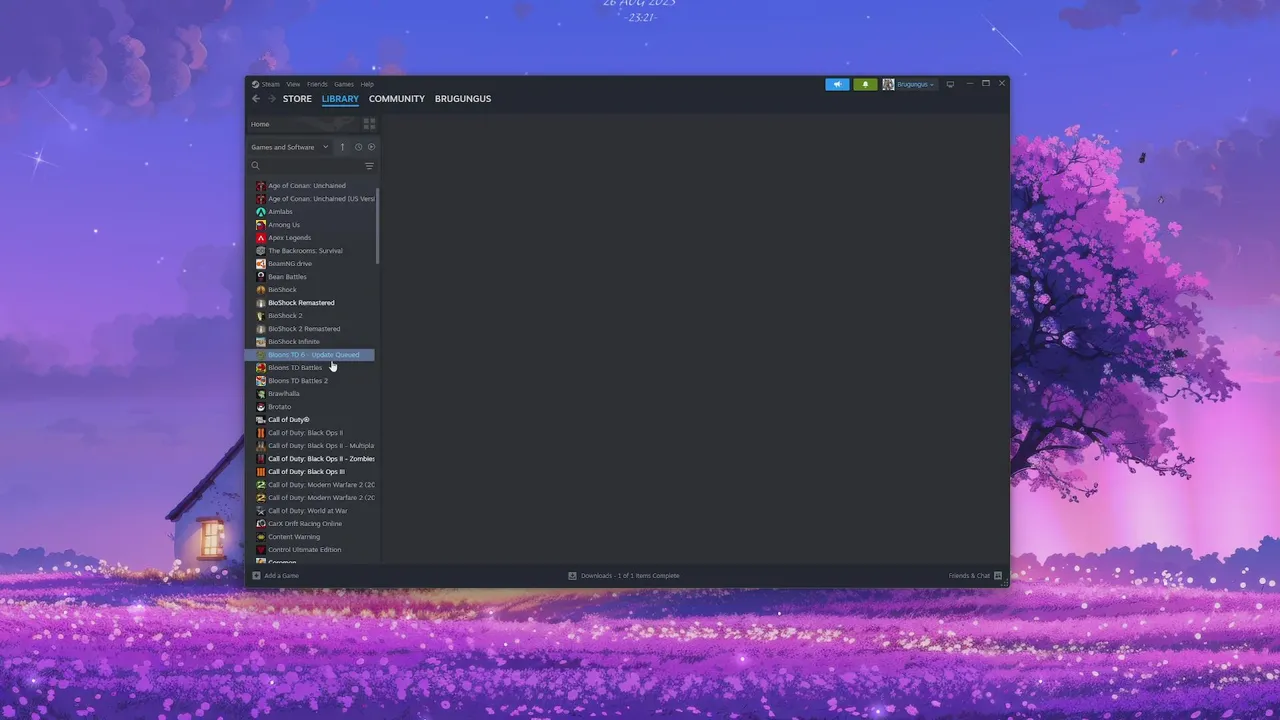Toggle the recent activity clock filter
Viewport: 1280px width, 720px height.
358,147
